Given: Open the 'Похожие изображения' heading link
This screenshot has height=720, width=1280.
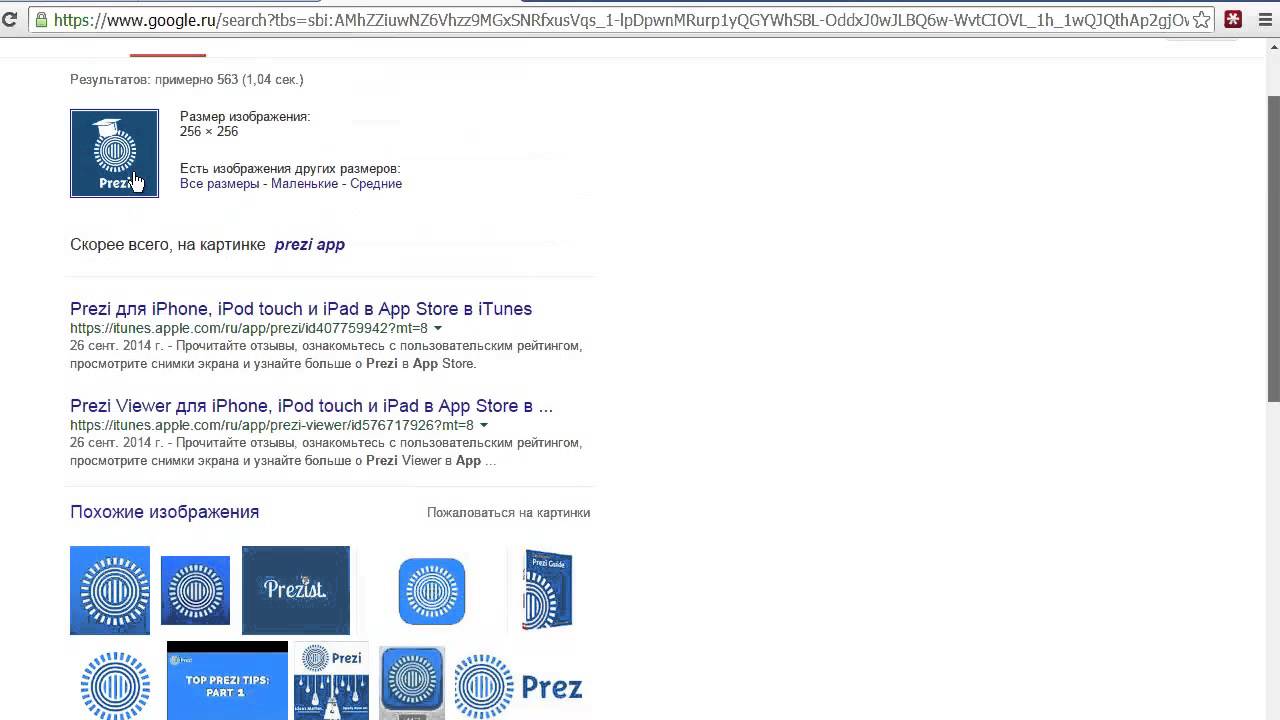Looking at the screenshot, I should coord(164,512).
